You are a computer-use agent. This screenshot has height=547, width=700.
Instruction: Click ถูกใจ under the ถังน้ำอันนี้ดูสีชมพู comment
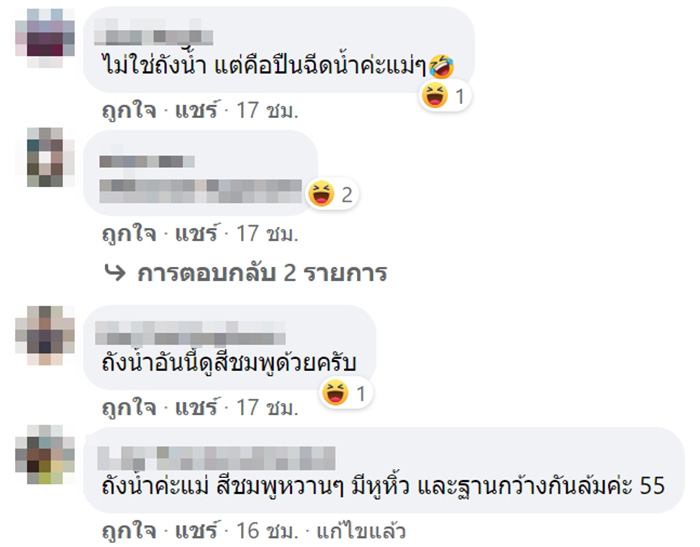pyautogui.click(x=129, y=407)
